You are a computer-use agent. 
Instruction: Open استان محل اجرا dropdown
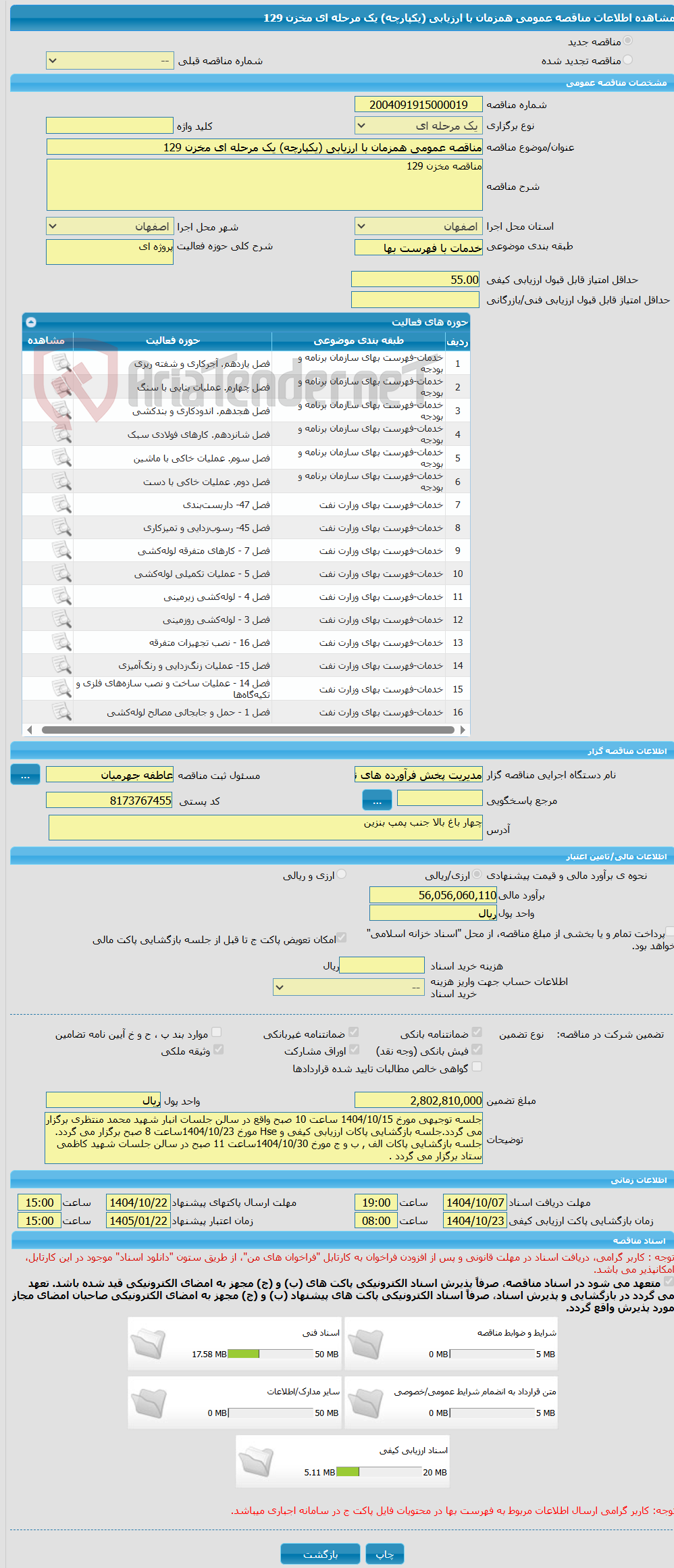pos(419,226)
